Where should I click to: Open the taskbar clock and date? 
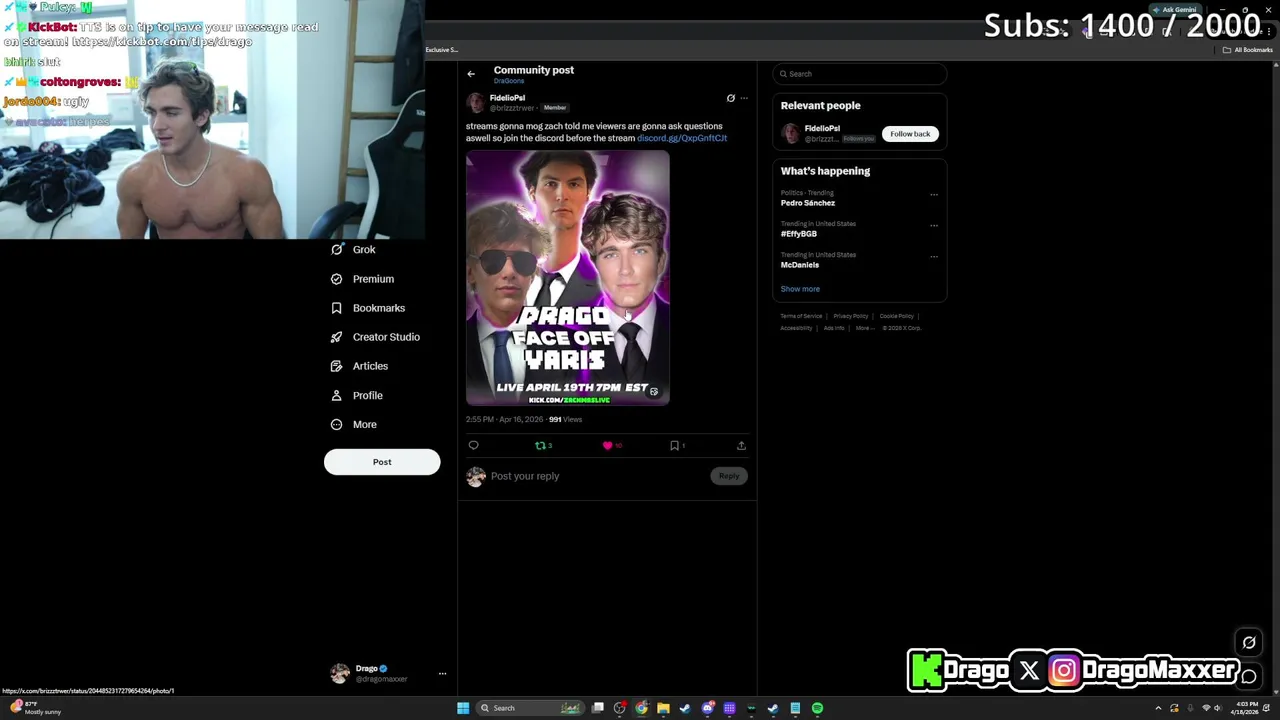1247,708
